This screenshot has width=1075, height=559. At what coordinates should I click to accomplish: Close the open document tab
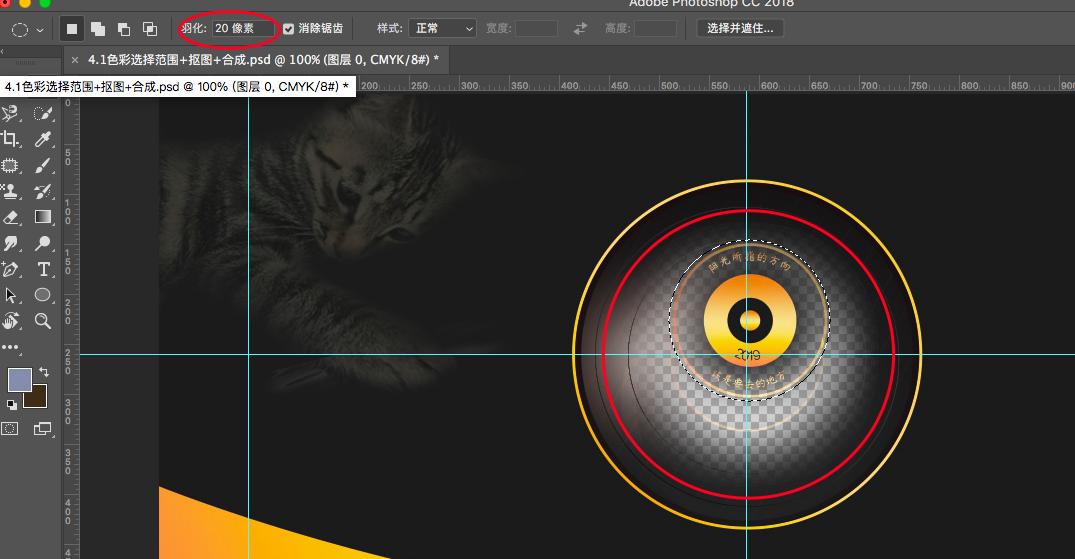point(75,60)
